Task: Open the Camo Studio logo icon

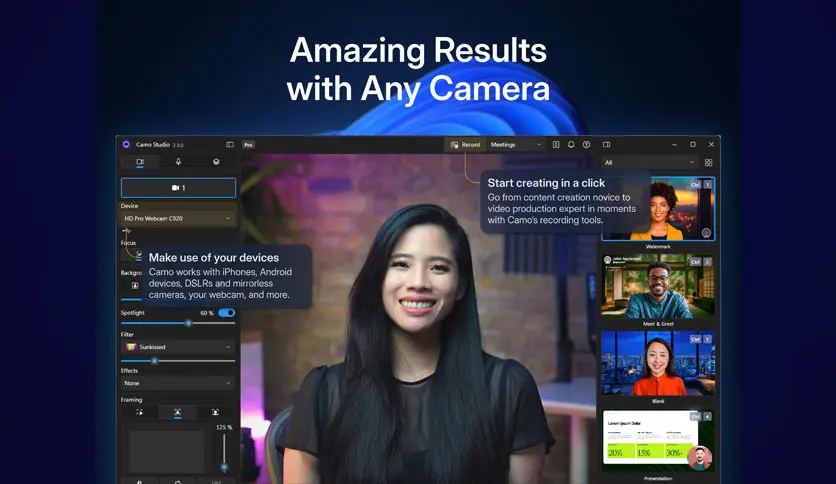Action: (x=126, y=144)
